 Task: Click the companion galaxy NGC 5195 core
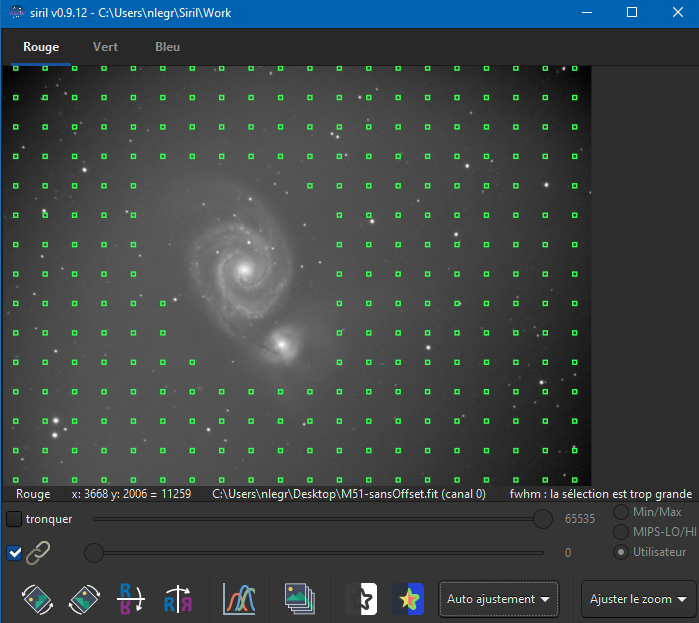tap(282, 344)
